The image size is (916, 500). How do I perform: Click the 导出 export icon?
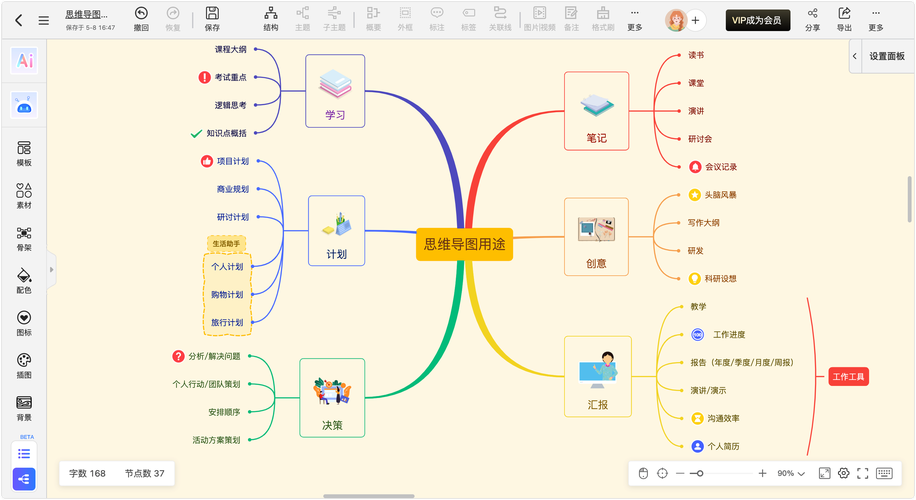coord(844,19)
